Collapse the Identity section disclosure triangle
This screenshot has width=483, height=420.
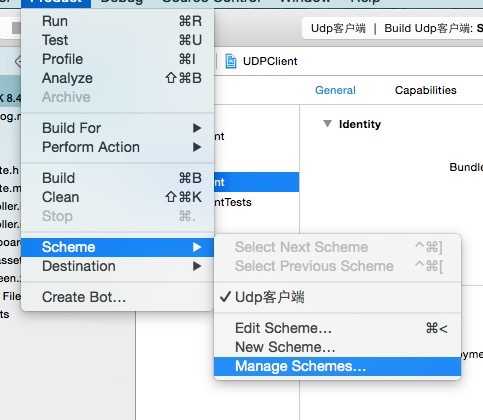(327, 124)
